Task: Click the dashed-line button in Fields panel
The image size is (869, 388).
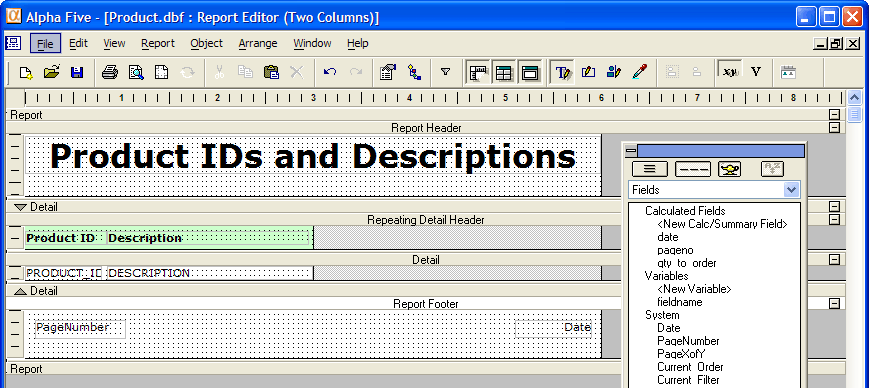Action: [693, 170]
